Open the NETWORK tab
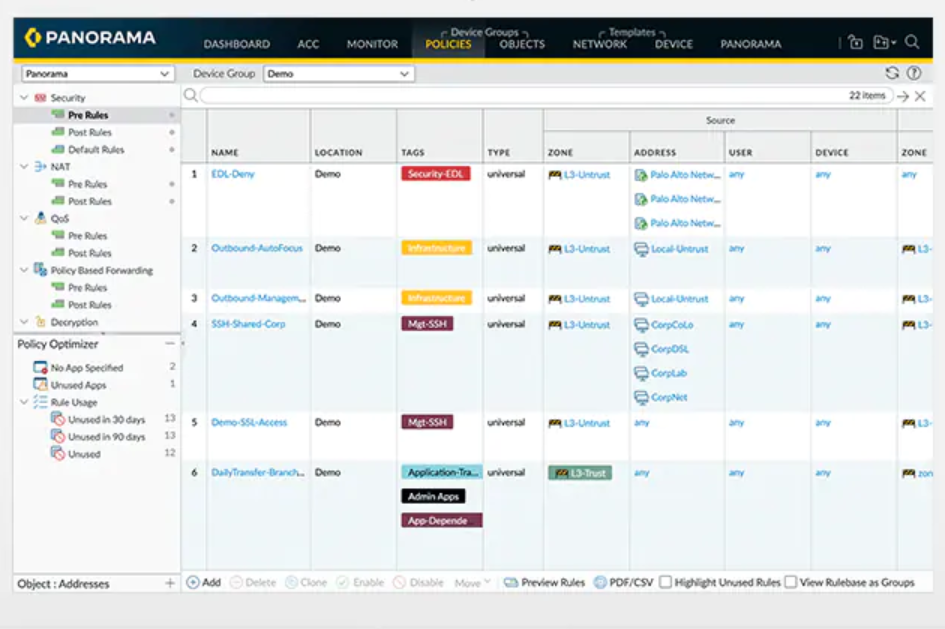Viewport: 945px width, 629px height. (600, 44)
